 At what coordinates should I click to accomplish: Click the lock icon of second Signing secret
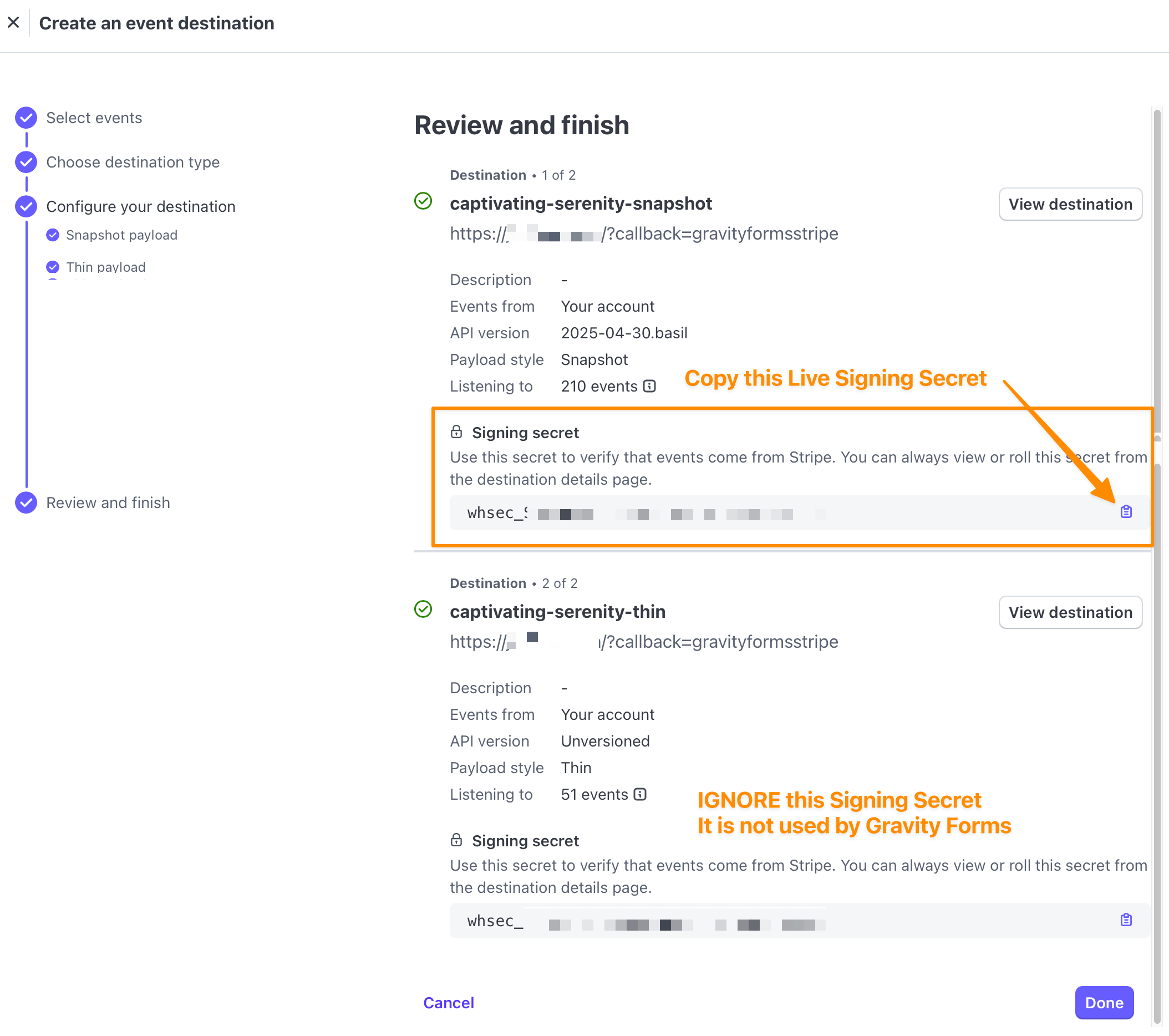point(456,839)
